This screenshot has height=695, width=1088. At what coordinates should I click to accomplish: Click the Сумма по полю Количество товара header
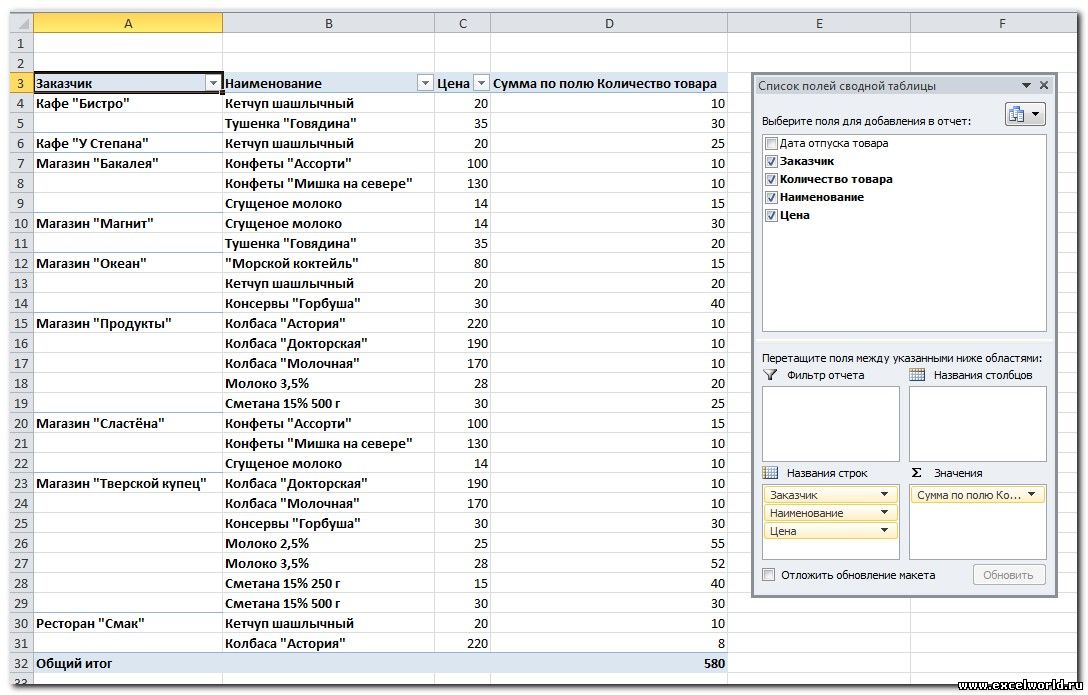[609, 83]
